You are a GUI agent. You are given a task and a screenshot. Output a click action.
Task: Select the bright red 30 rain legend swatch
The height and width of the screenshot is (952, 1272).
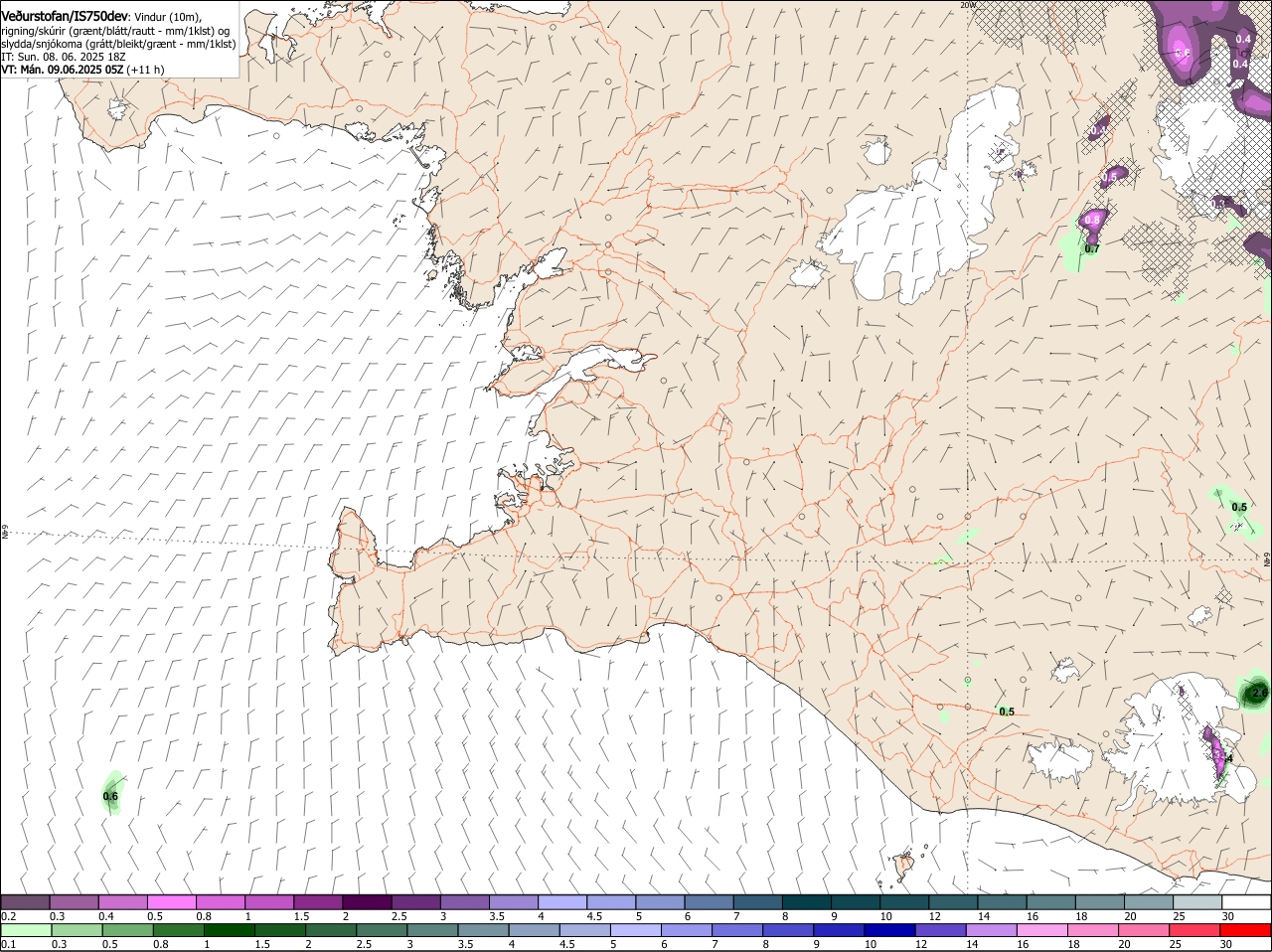pos(1246,930)
